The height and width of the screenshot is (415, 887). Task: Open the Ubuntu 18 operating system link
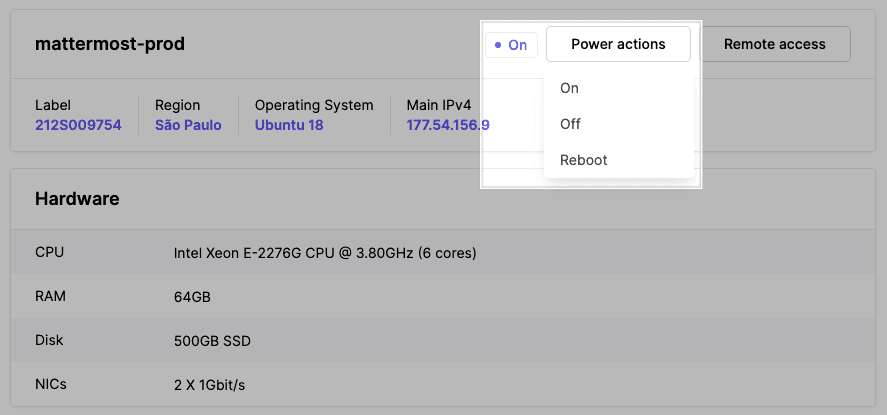tap(289, 125)
